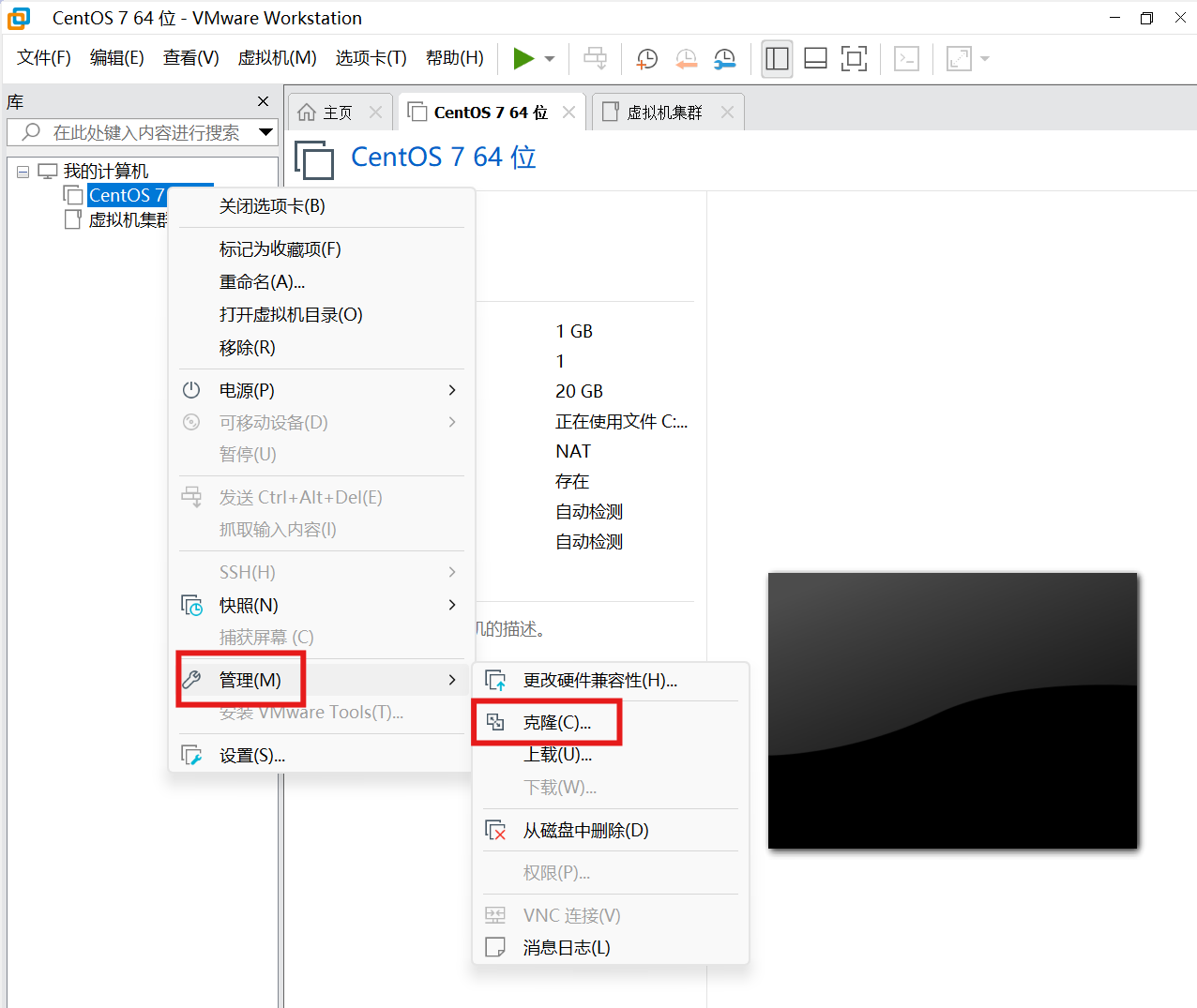This screenshot has width=1197, height=1008.
Task: Expand the 电源(P) submenu
Action: tap(322, 390)
